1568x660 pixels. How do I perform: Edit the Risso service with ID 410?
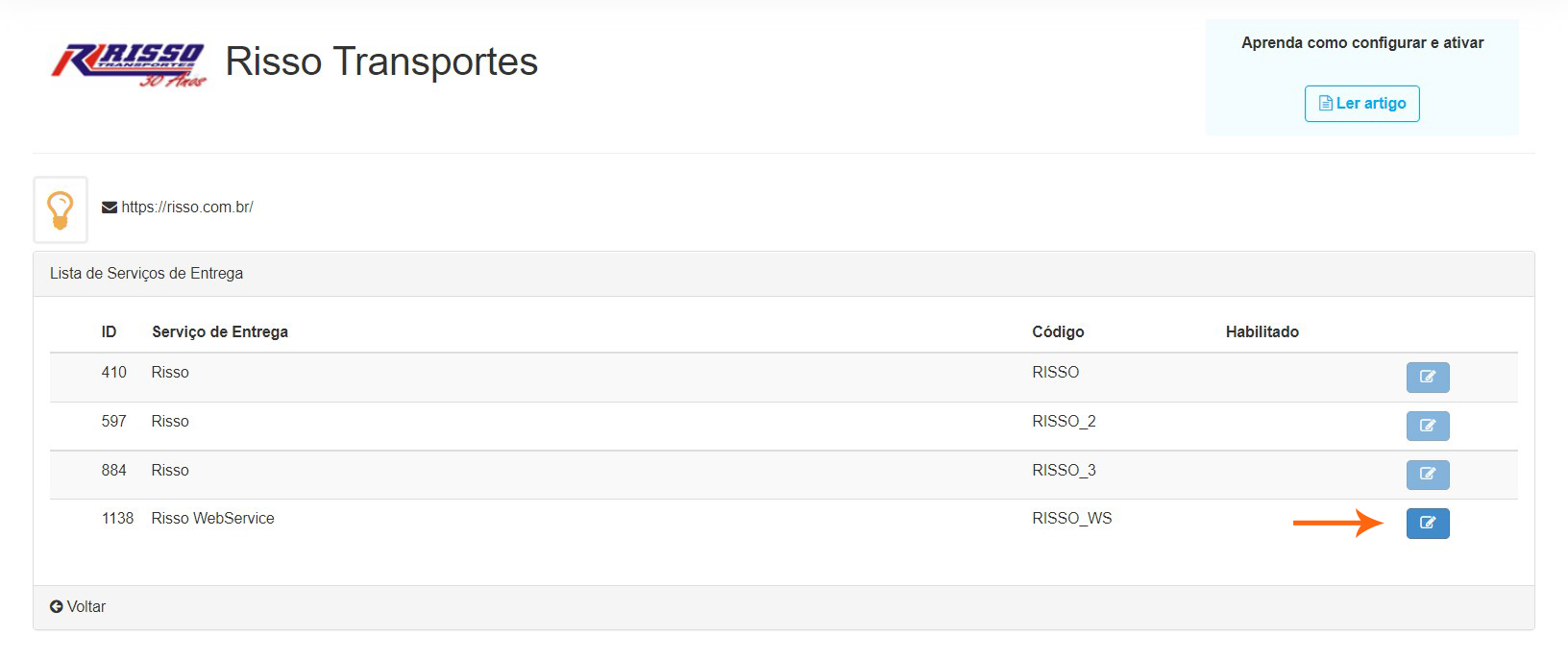[1427, 377]
